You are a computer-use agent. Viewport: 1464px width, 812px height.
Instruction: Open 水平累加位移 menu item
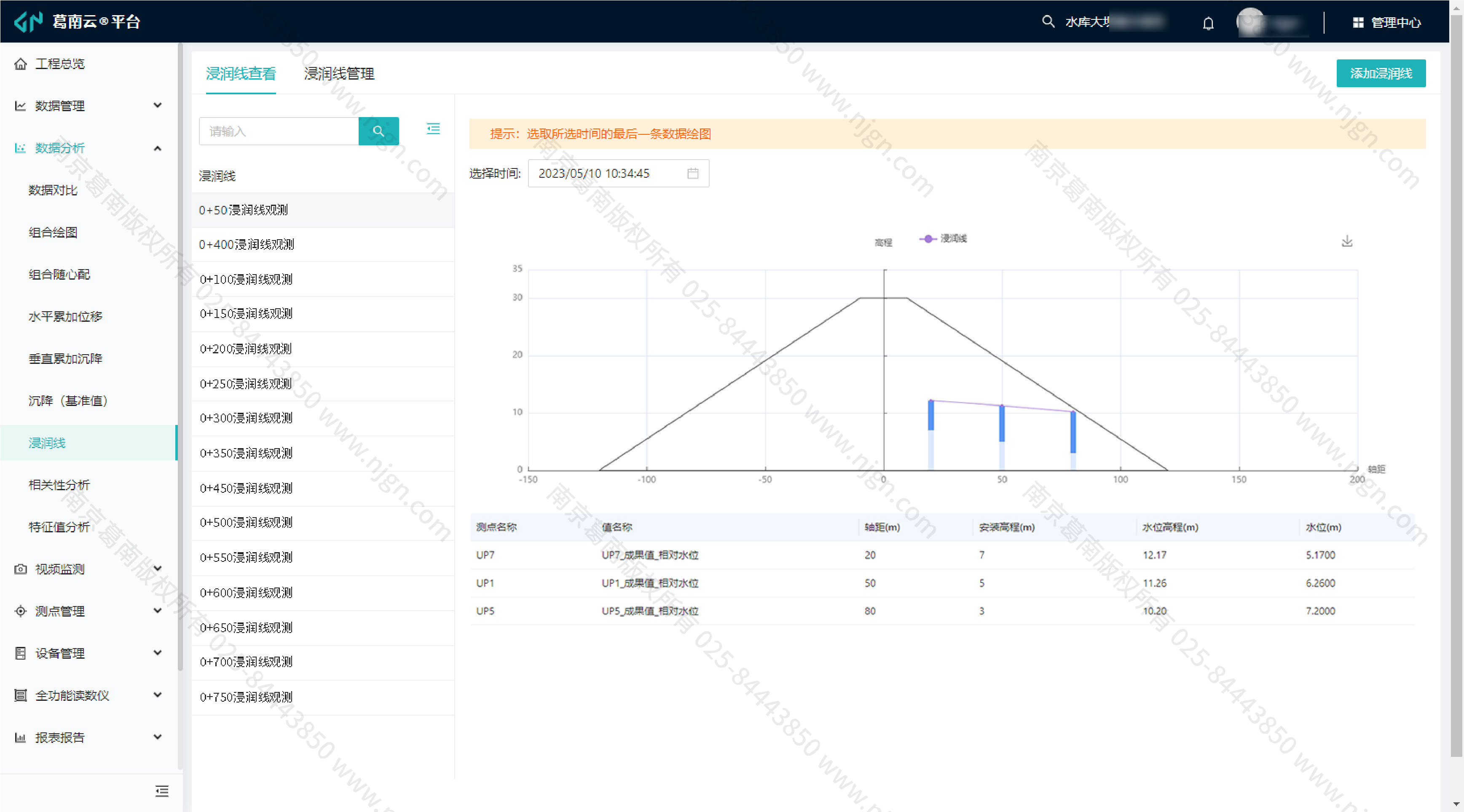coord(65,316)
